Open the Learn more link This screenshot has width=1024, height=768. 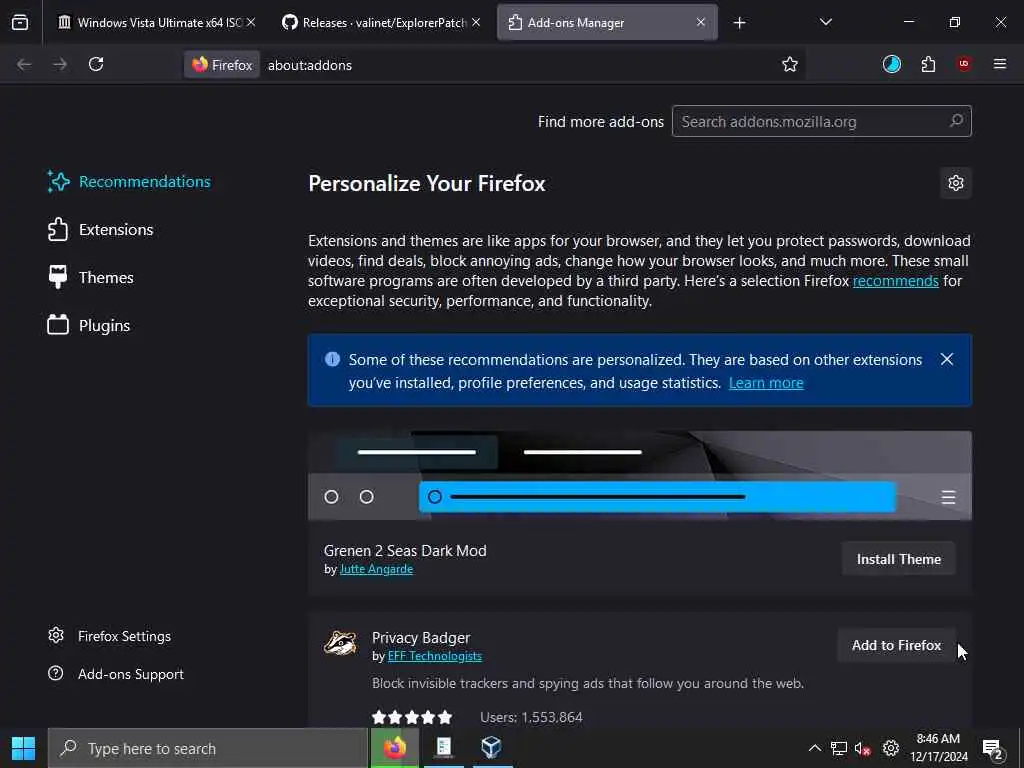coord(766,383)
